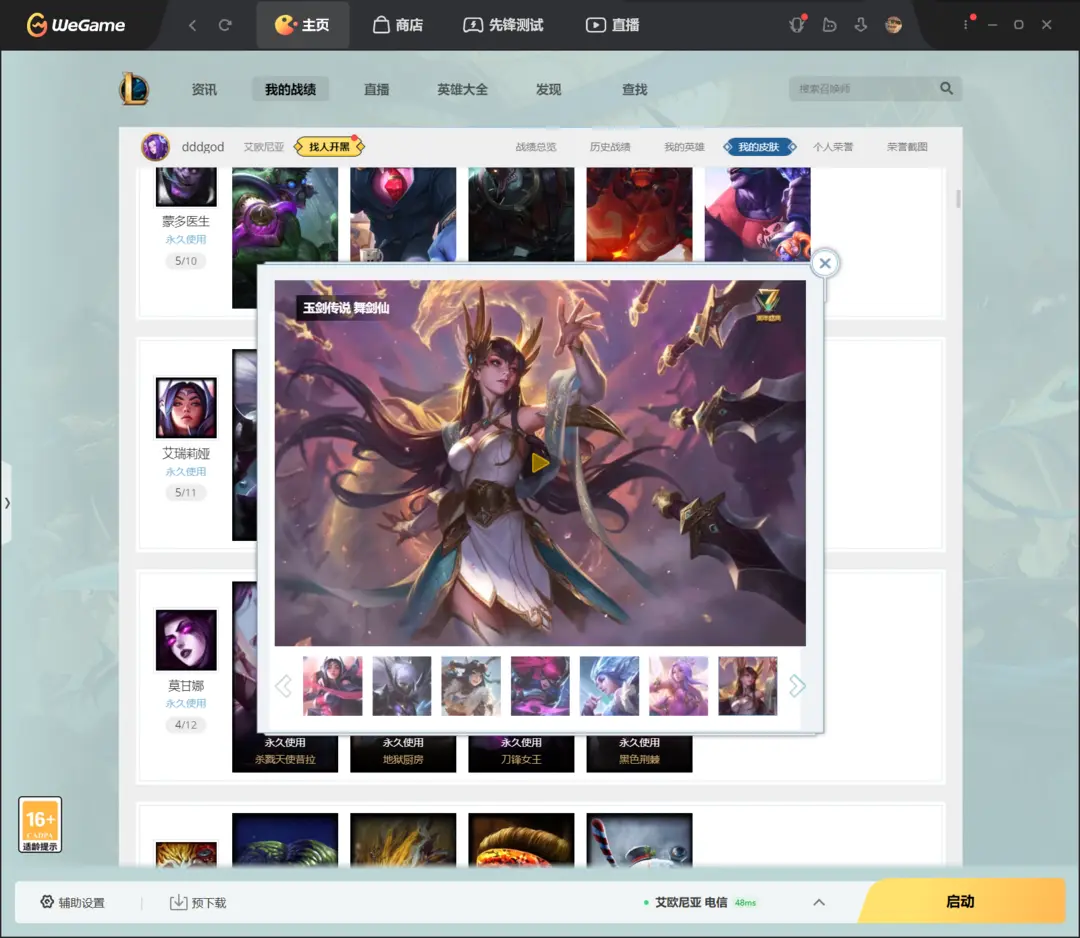This screenshot has height=938, width=1080.
Task: Click the 找人开黑 button
Action: 329,147
